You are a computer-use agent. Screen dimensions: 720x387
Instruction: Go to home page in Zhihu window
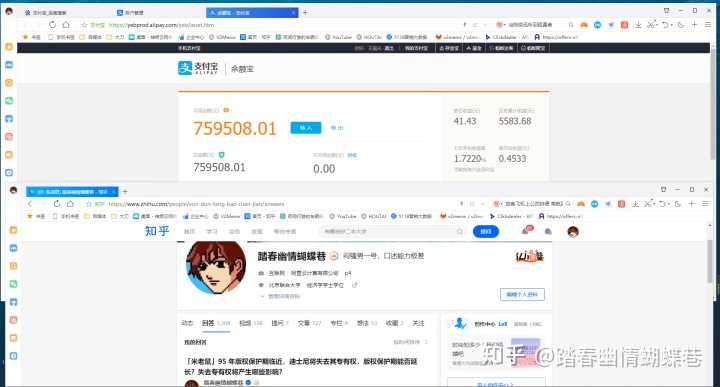70,204
